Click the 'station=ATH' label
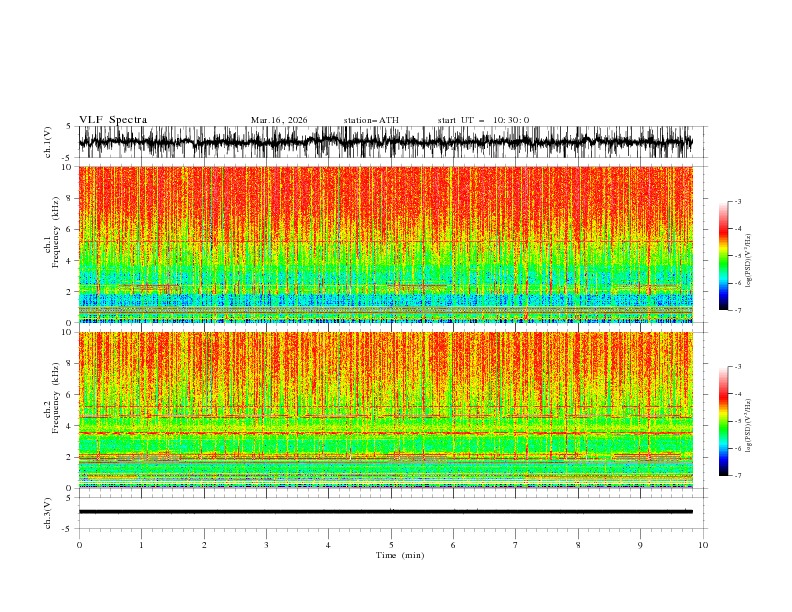 tap(371, 120)
